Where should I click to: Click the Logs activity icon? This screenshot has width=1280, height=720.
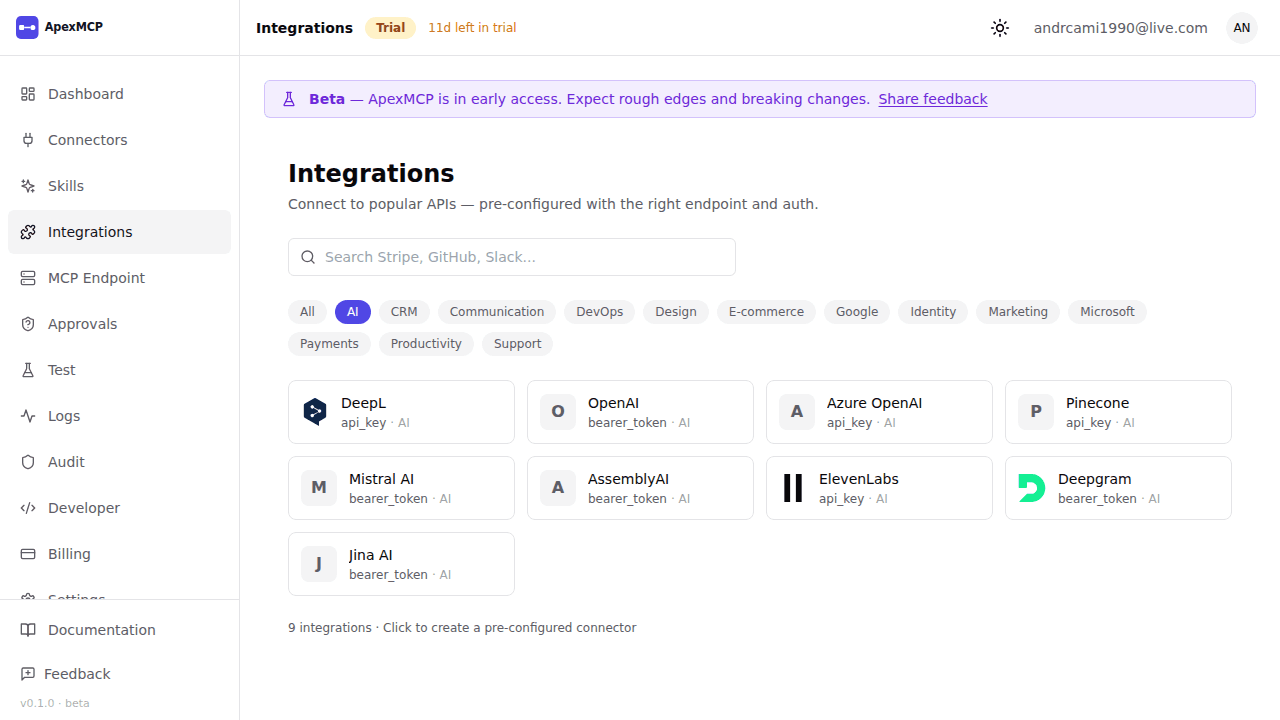coord(28,416)
